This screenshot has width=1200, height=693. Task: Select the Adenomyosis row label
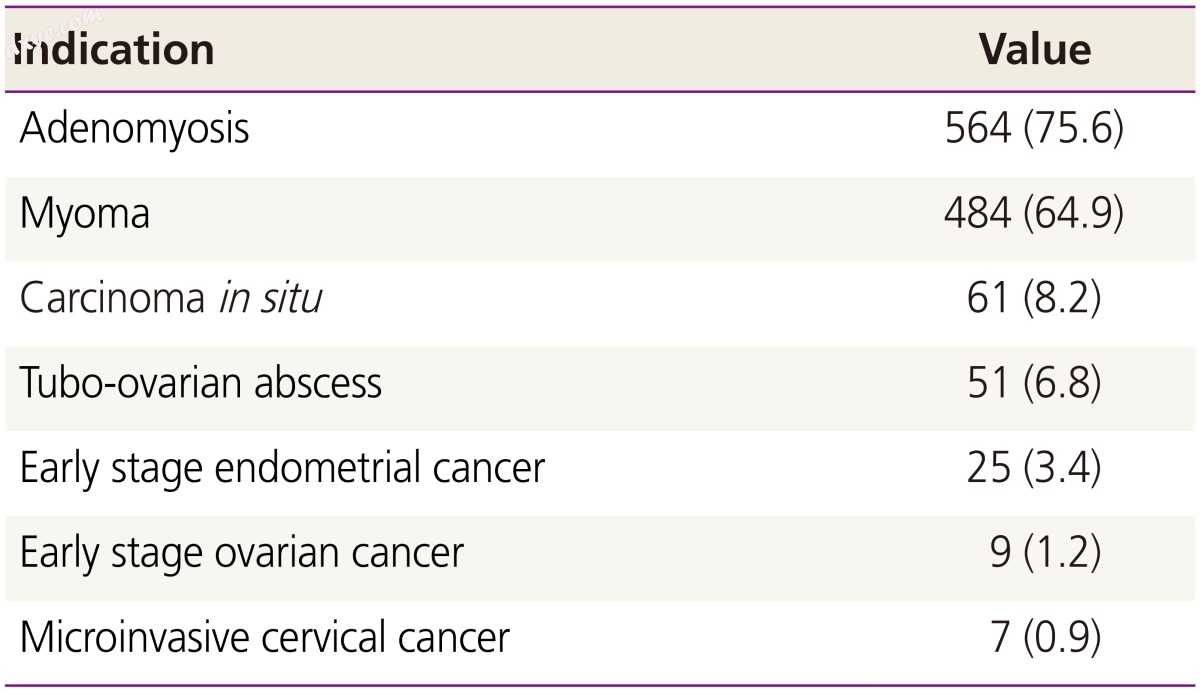(134, 131)
